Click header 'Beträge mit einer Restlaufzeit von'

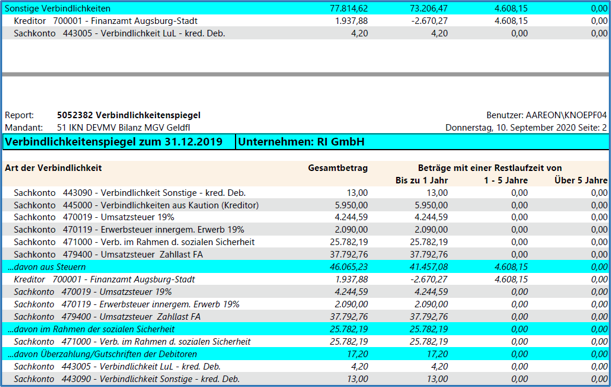490,168
